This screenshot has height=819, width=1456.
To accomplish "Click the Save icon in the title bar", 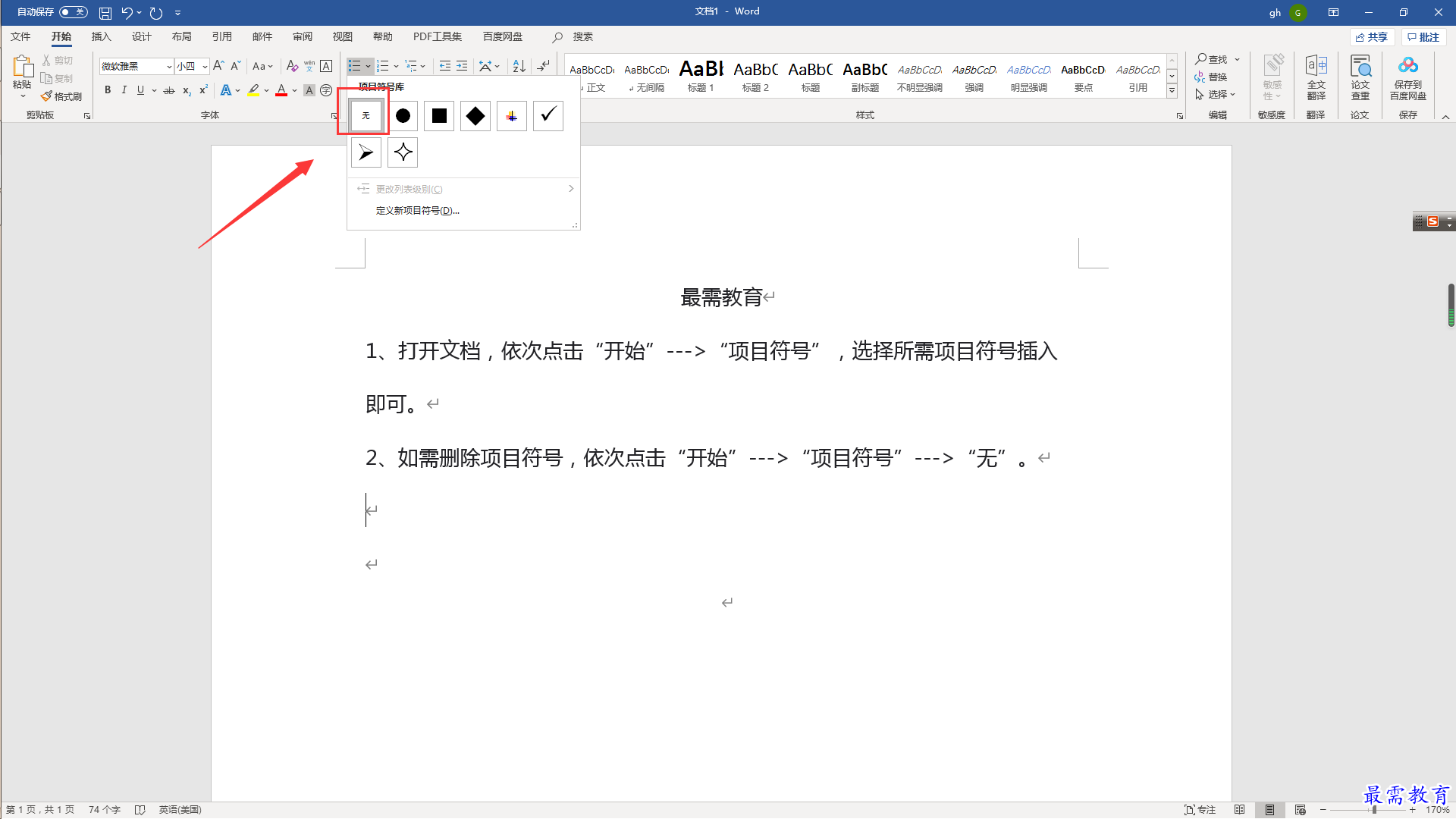I will 105,13.
